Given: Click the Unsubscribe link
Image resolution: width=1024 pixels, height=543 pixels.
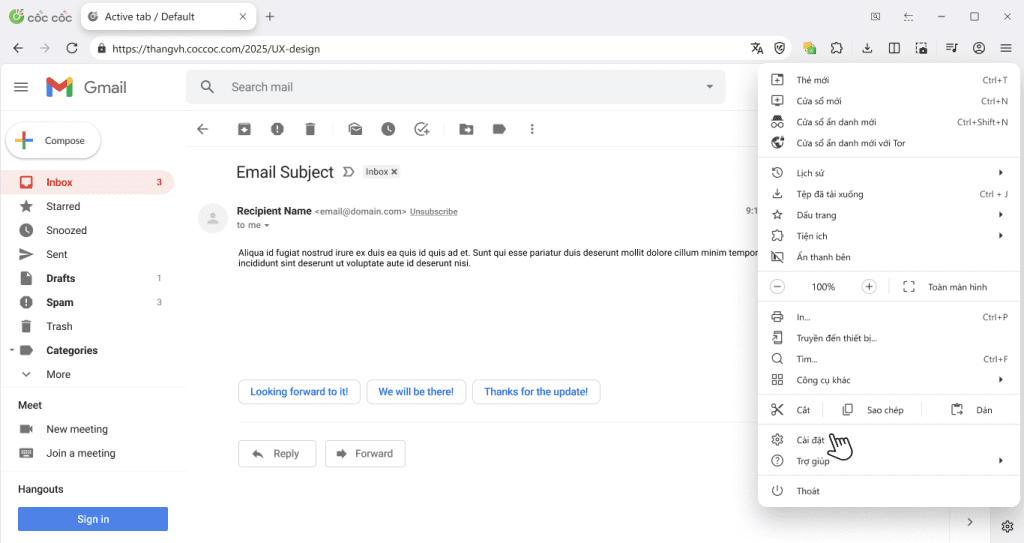Looking at the screenshot, I should coord(433,212).
